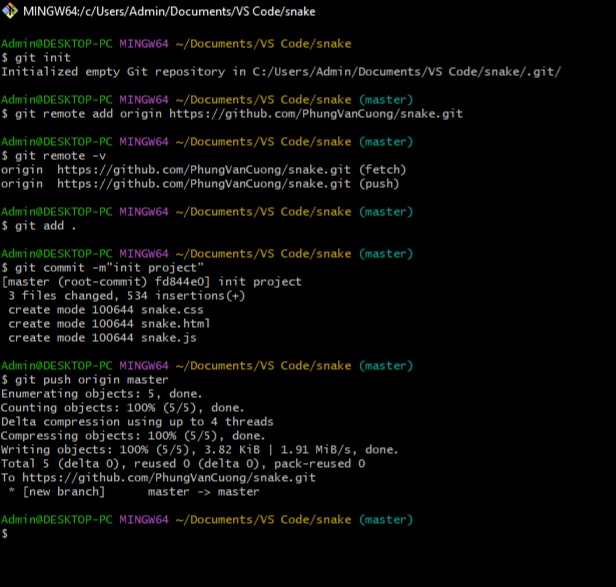Click the '$ git push origin master' command

[84, 380]
